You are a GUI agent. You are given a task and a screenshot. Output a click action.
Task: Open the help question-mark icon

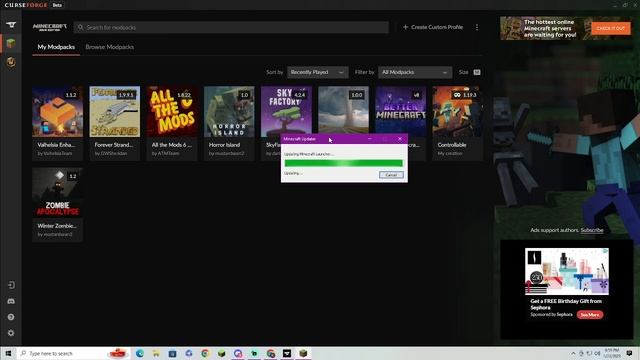tap(11, 317)
